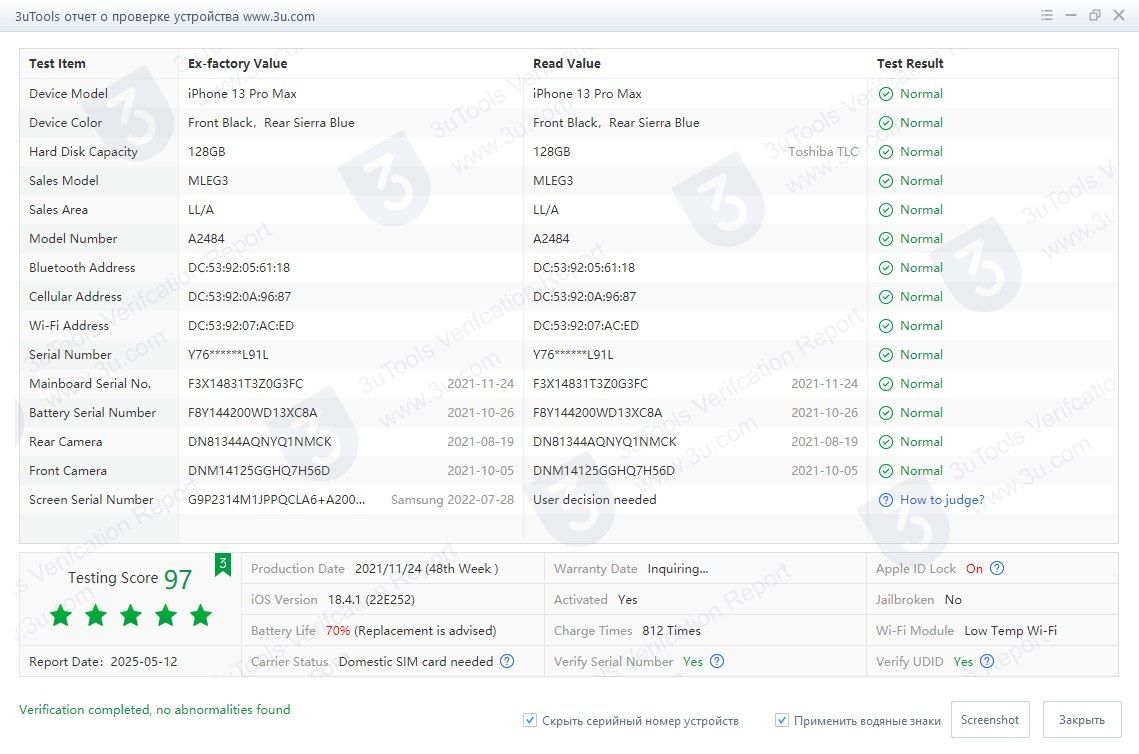Screen dimensions: 1139x754
Task: Click the help icon beside Verify UDID
Action: click(x=986, y=661)
